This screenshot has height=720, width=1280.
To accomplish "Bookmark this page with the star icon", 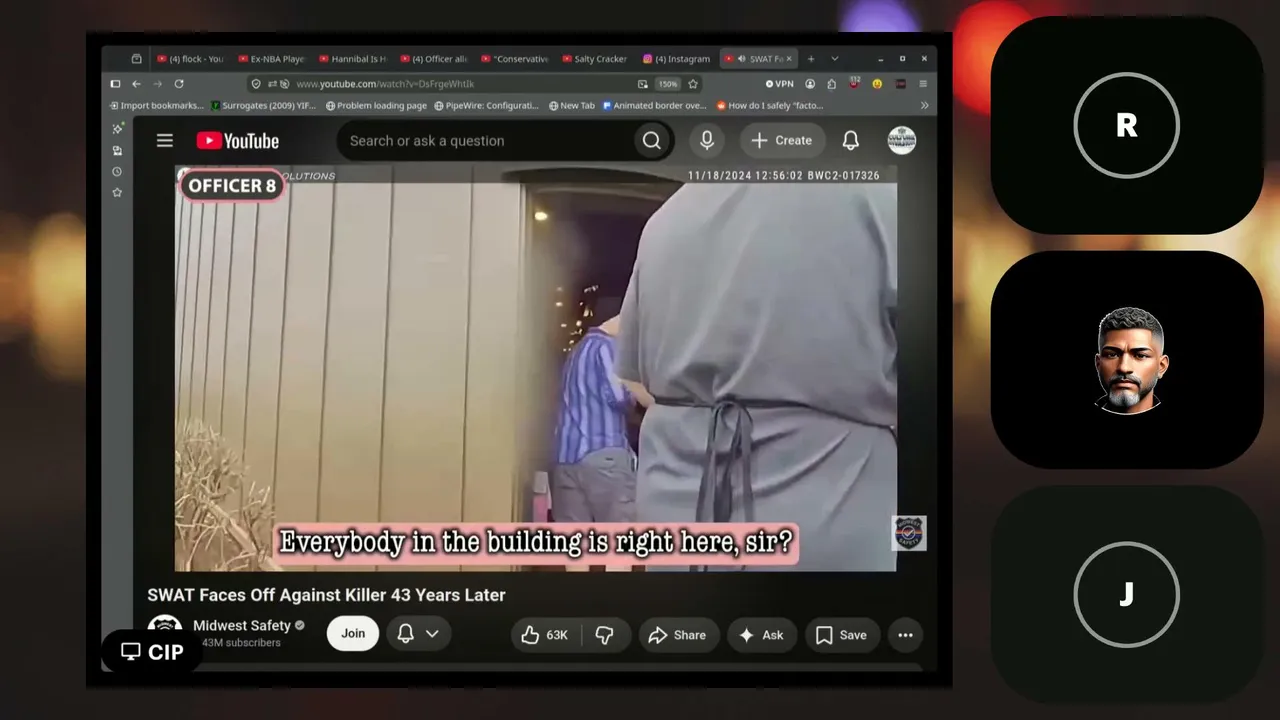I will pos(693,84).
